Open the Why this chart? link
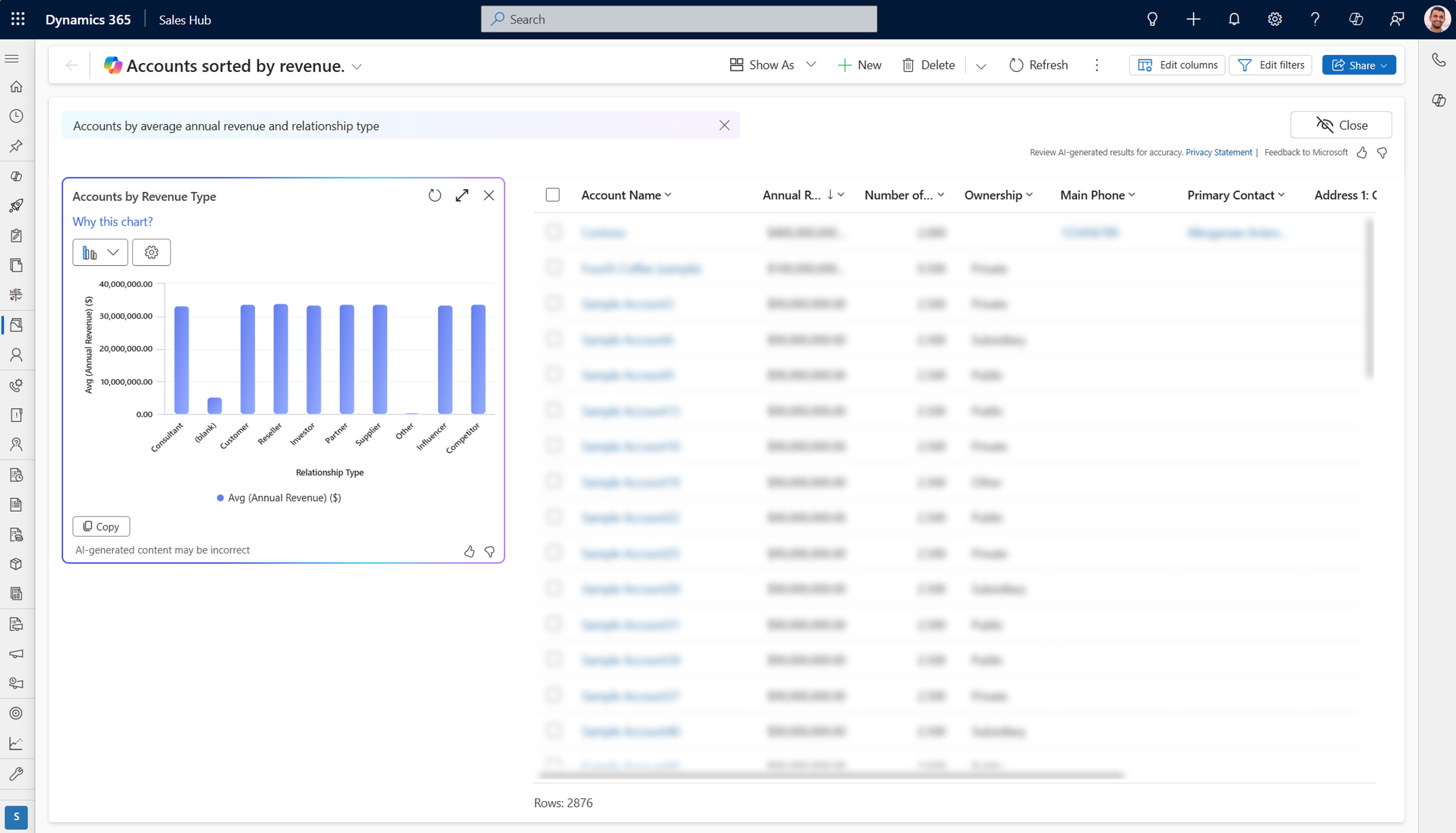1456x833 pixels. pyautogui.click(x=112, y=221)
